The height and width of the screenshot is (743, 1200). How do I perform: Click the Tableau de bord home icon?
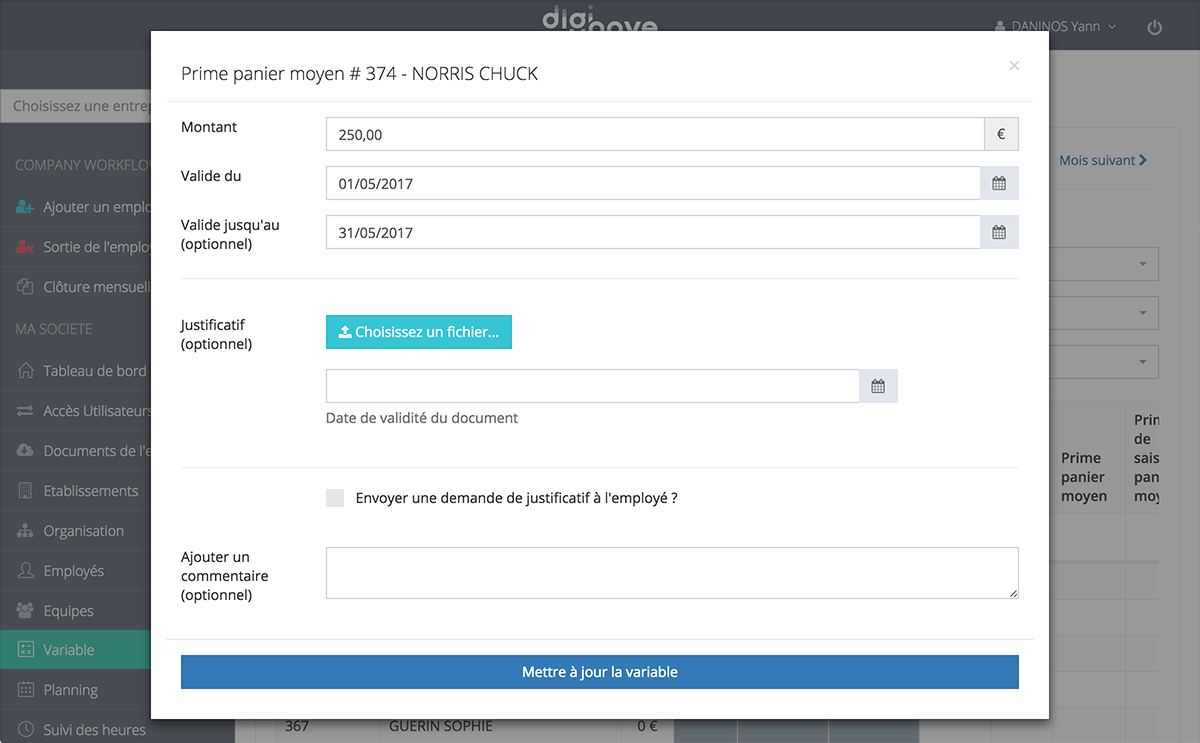tap(26, 371)
